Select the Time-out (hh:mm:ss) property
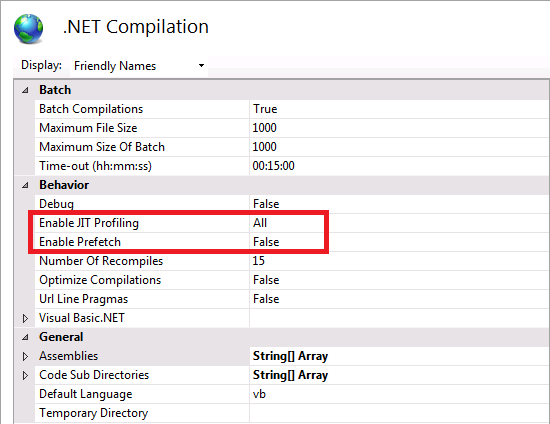Image resolution: width=550 pixels, height=424 pixels. (x=95, y=166)
